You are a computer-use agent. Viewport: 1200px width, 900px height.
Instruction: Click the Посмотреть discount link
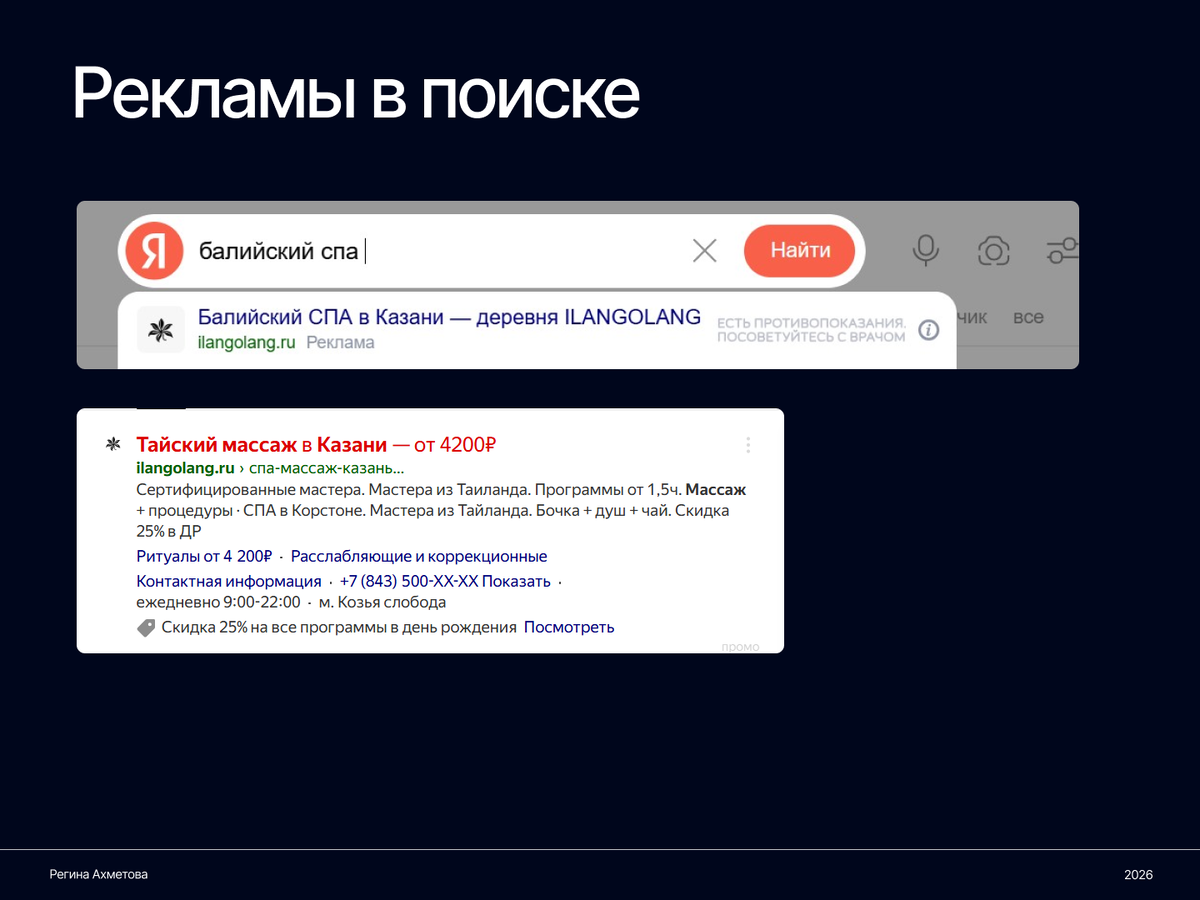tap(569, 627)
